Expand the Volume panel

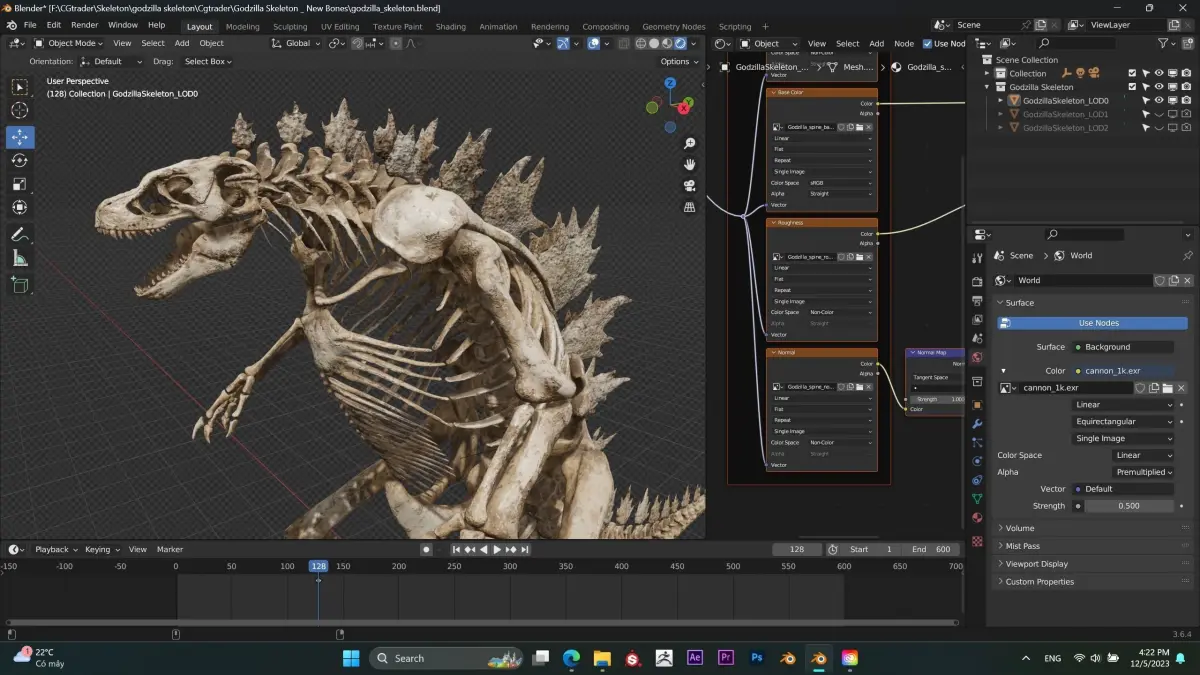coord(1020,528)
